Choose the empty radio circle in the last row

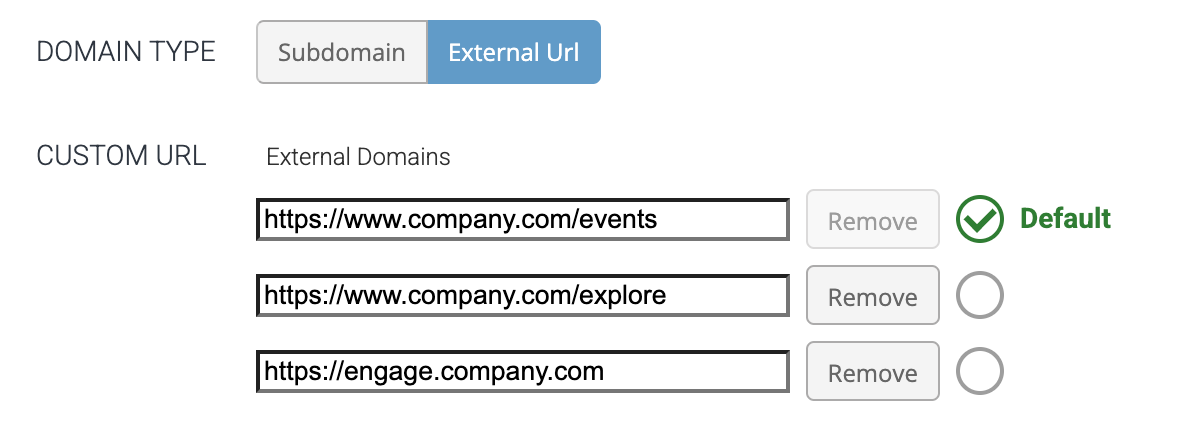(x=980, y=372)
